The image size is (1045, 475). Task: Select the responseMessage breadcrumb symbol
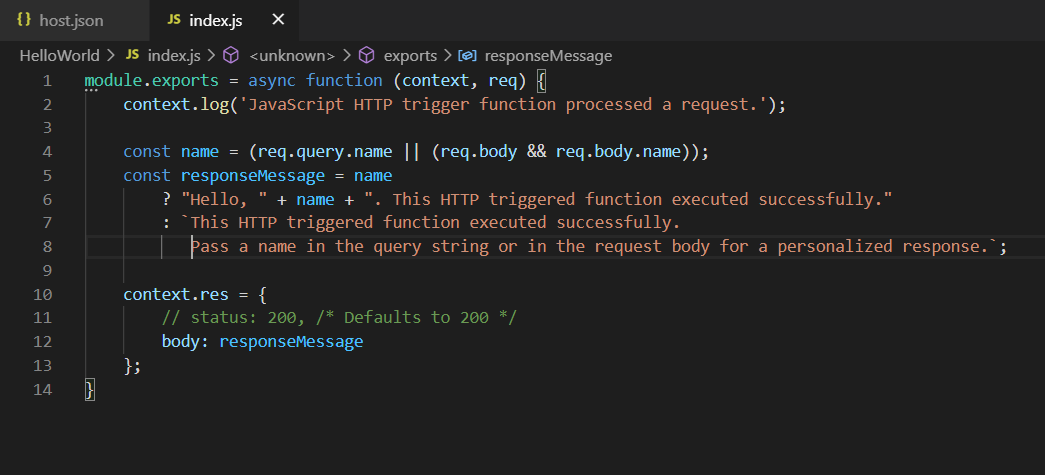coord(548,56)
